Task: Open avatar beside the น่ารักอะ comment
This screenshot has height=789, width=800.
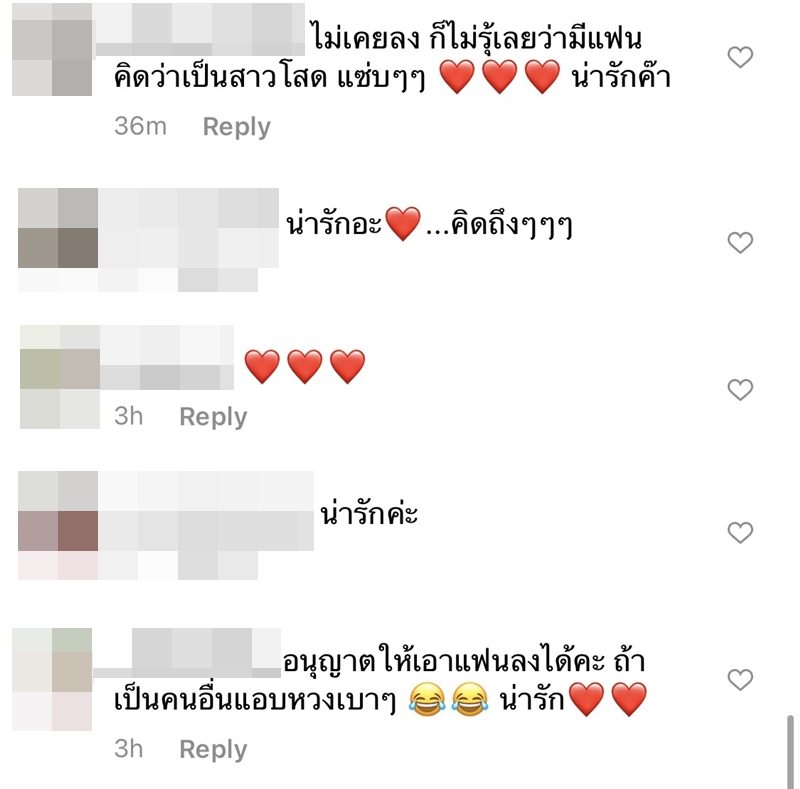Action: click(x=58, y=228)
